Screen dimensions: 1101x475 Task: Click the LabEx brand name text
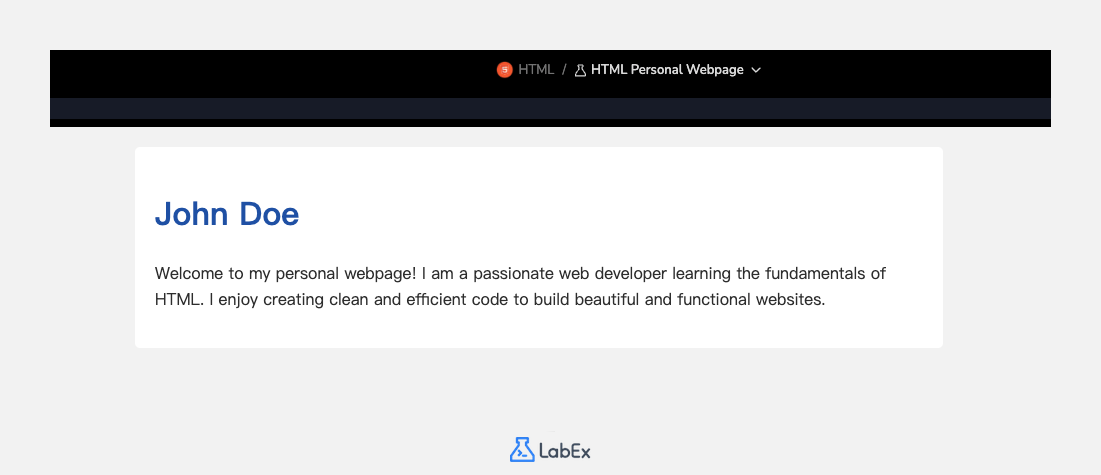point(565,451)
